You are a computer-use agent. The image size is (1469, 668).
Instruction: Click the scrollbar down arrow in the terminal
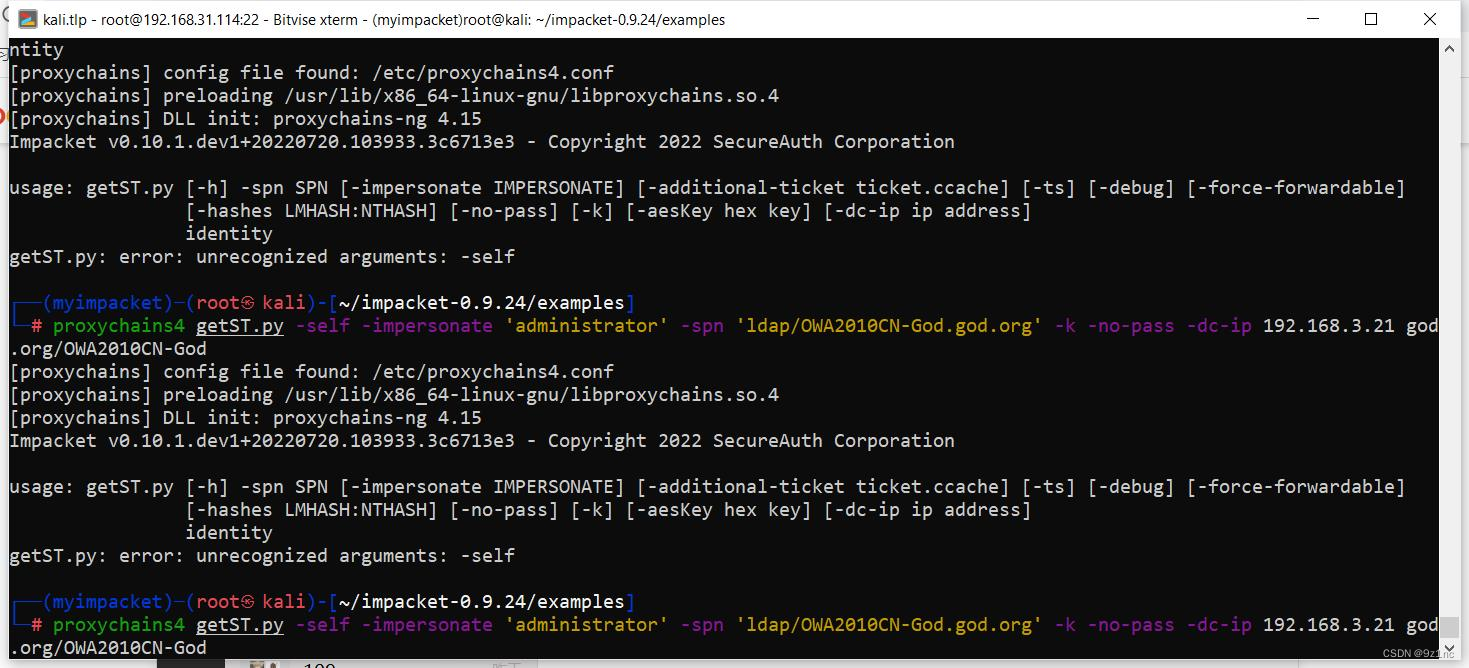(x=1449, y=648)
